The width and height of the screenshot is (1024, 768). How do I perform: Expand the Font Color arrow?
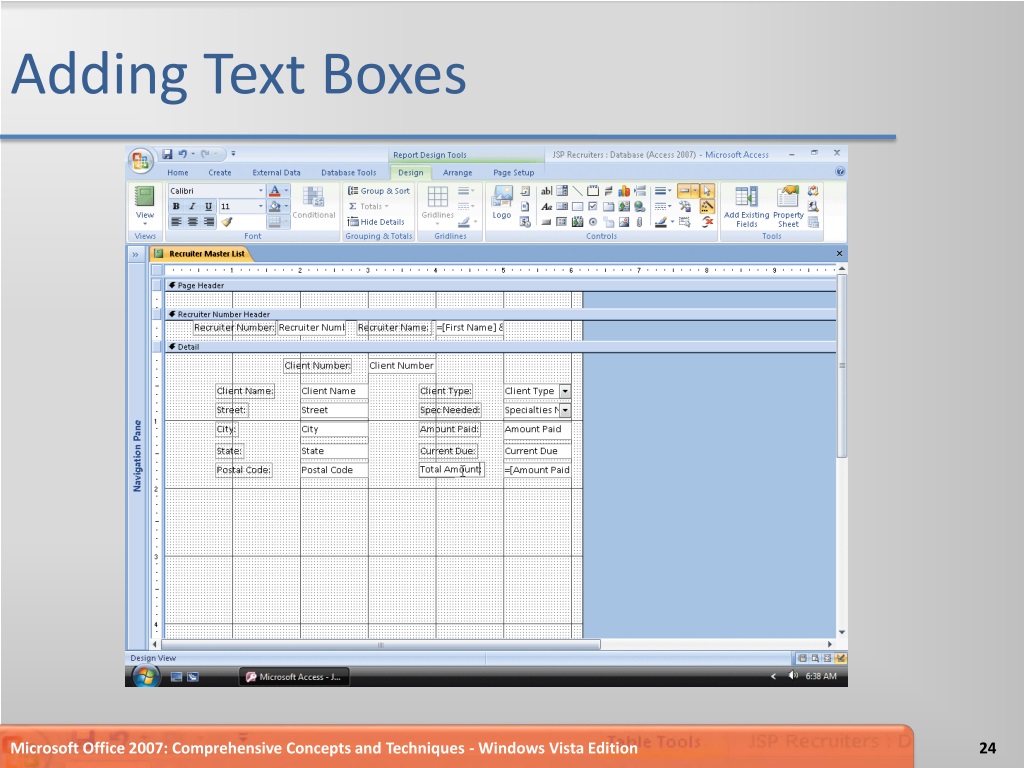point(286,191)
